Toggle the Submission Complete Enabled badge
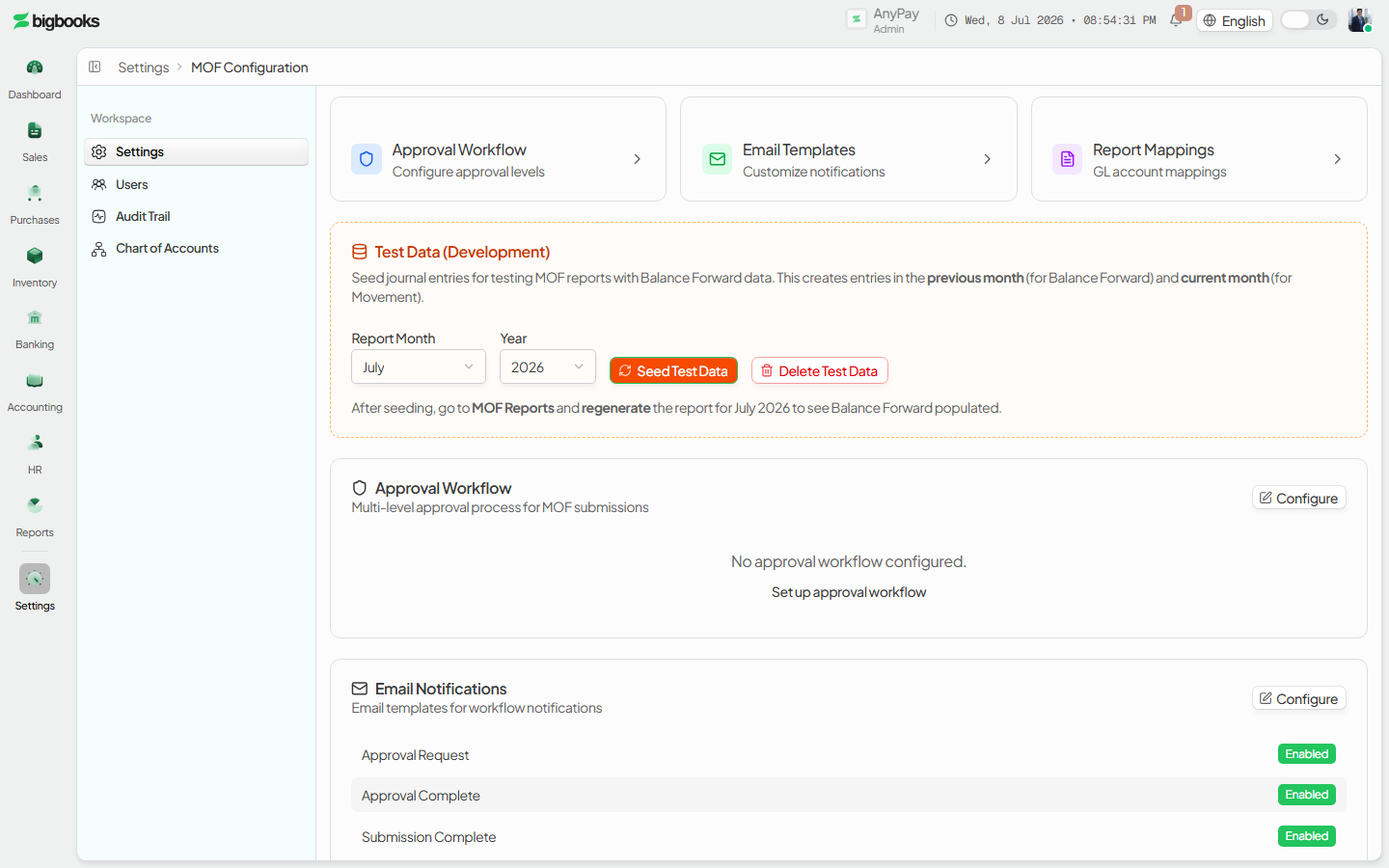1389x868 pixels. [x=1307, y=836]
